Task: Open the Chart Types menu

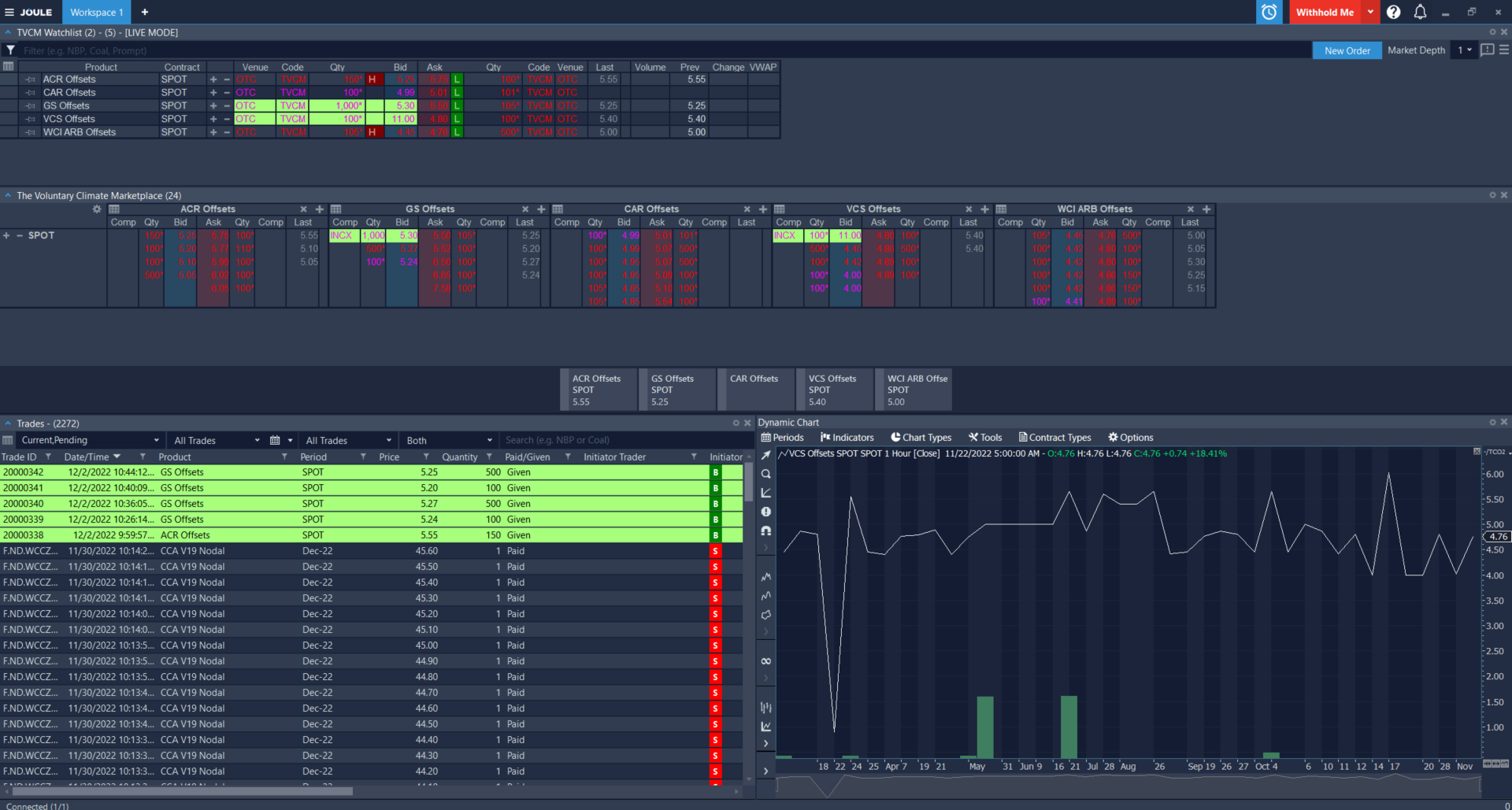Action: 921,438
